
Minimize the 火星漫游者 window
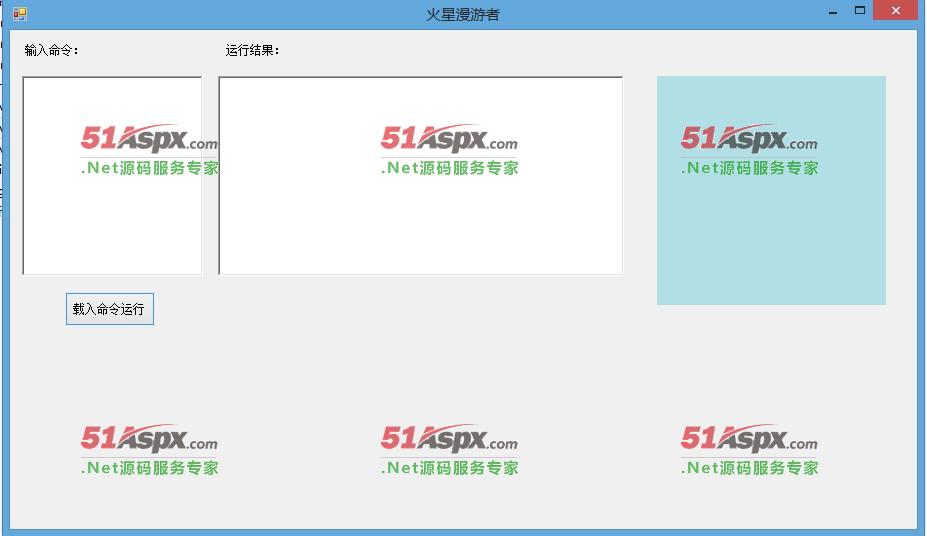pos(833,12)
